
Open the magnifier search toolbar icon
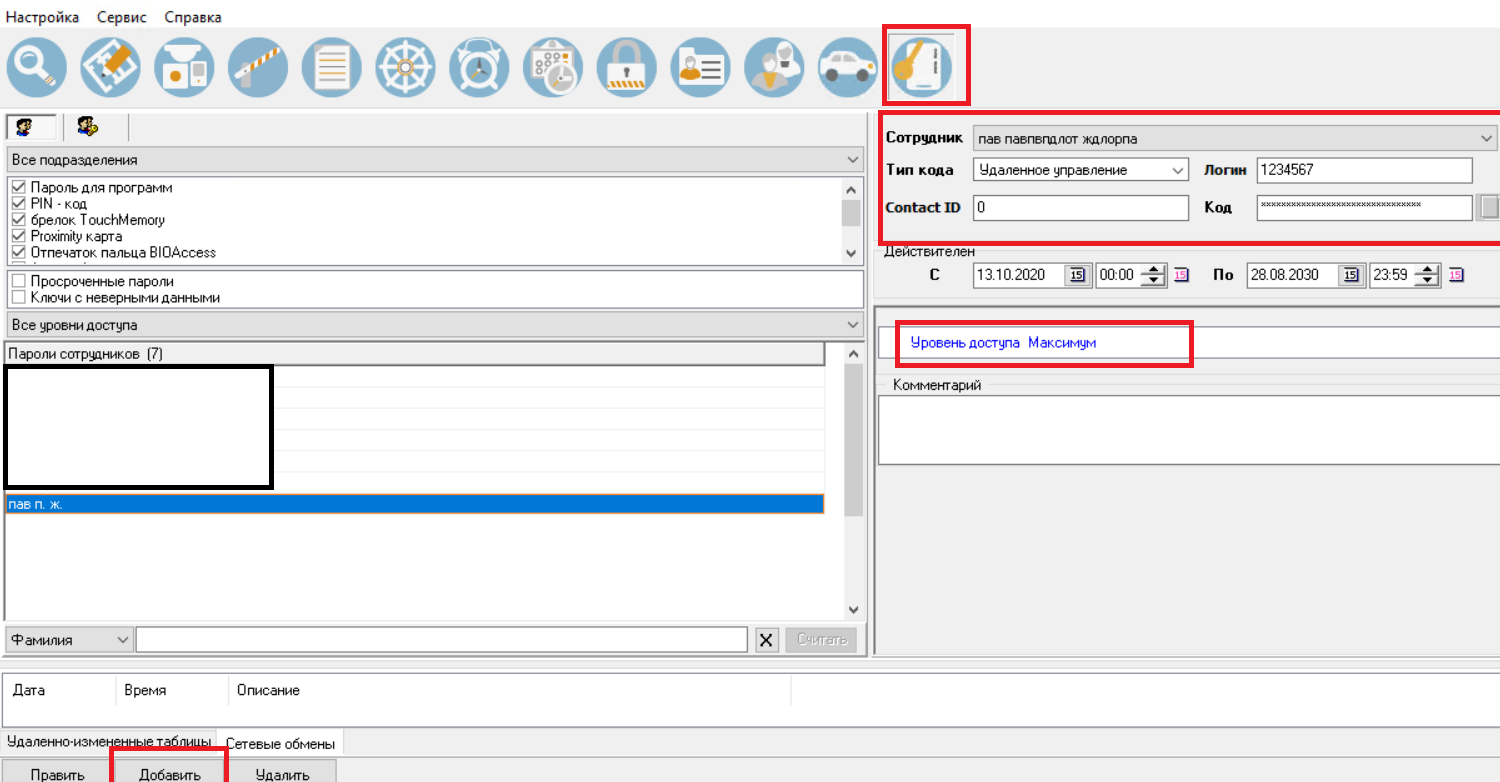point(37,67)
